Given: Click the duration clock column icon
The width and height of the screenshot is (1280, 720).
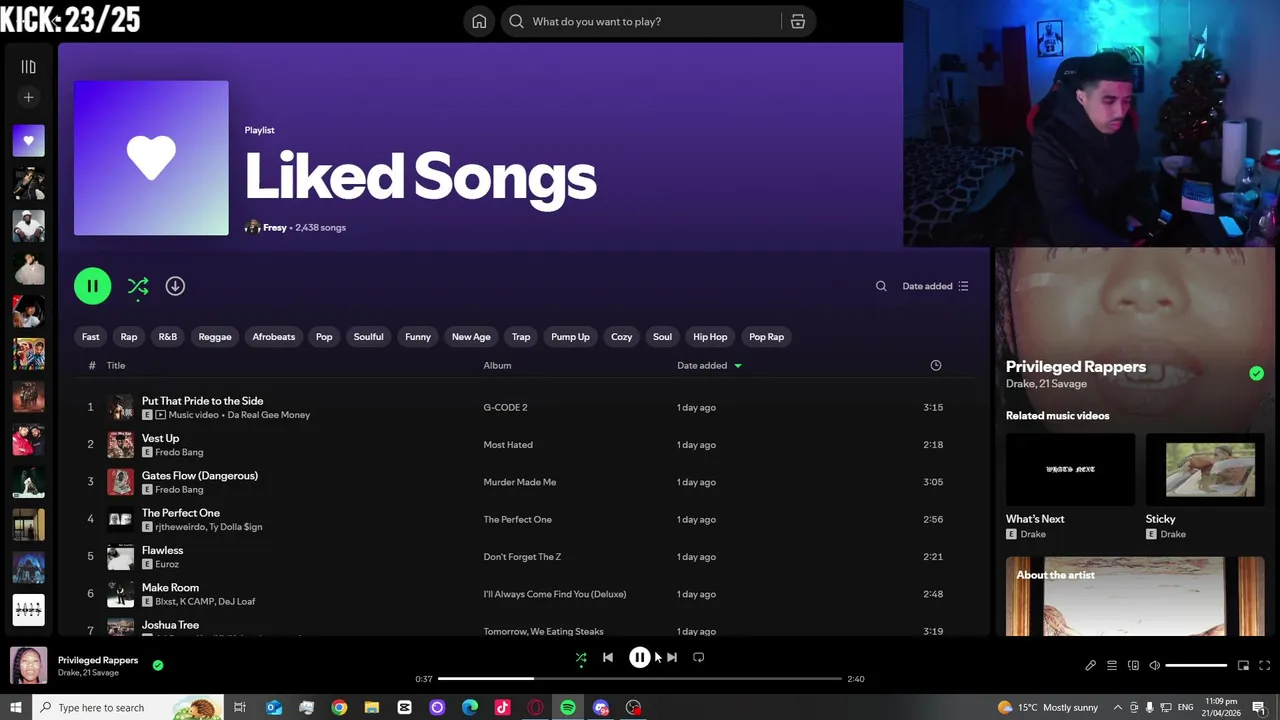Looking at the screenshot, I should 936,366.
